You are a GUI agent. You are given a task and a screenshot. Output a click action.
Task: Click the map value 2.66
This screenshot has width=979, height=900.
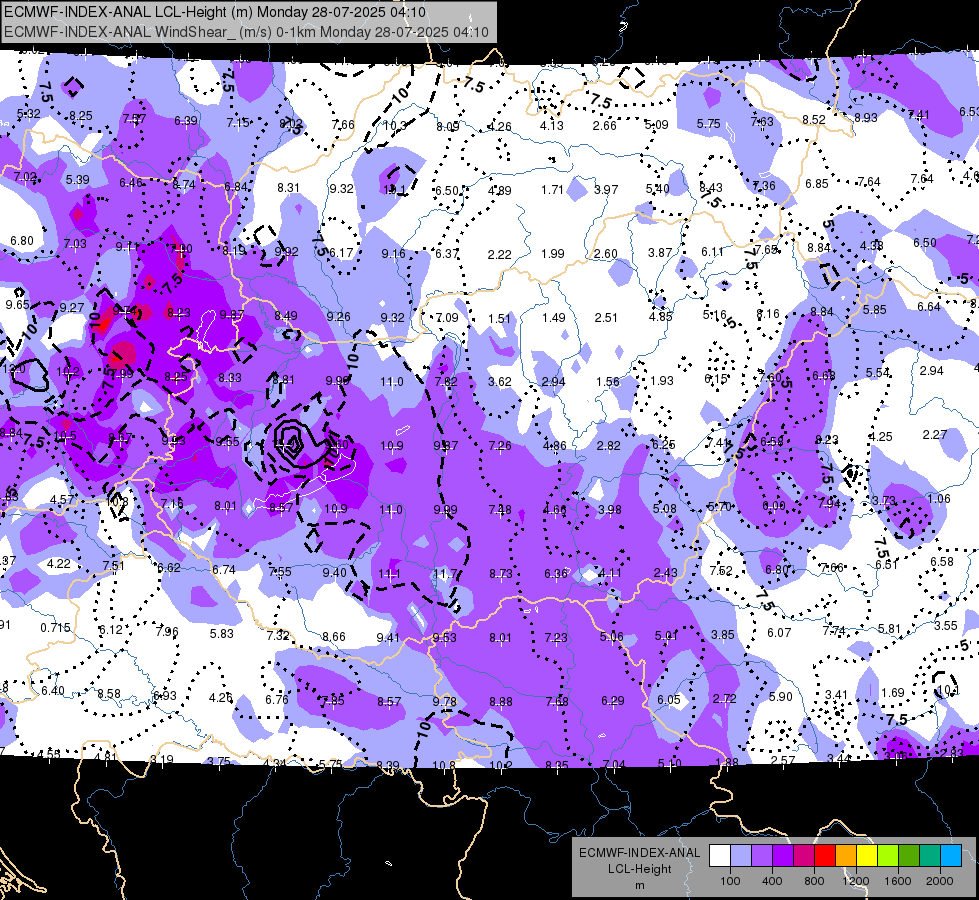click(605, 126)
